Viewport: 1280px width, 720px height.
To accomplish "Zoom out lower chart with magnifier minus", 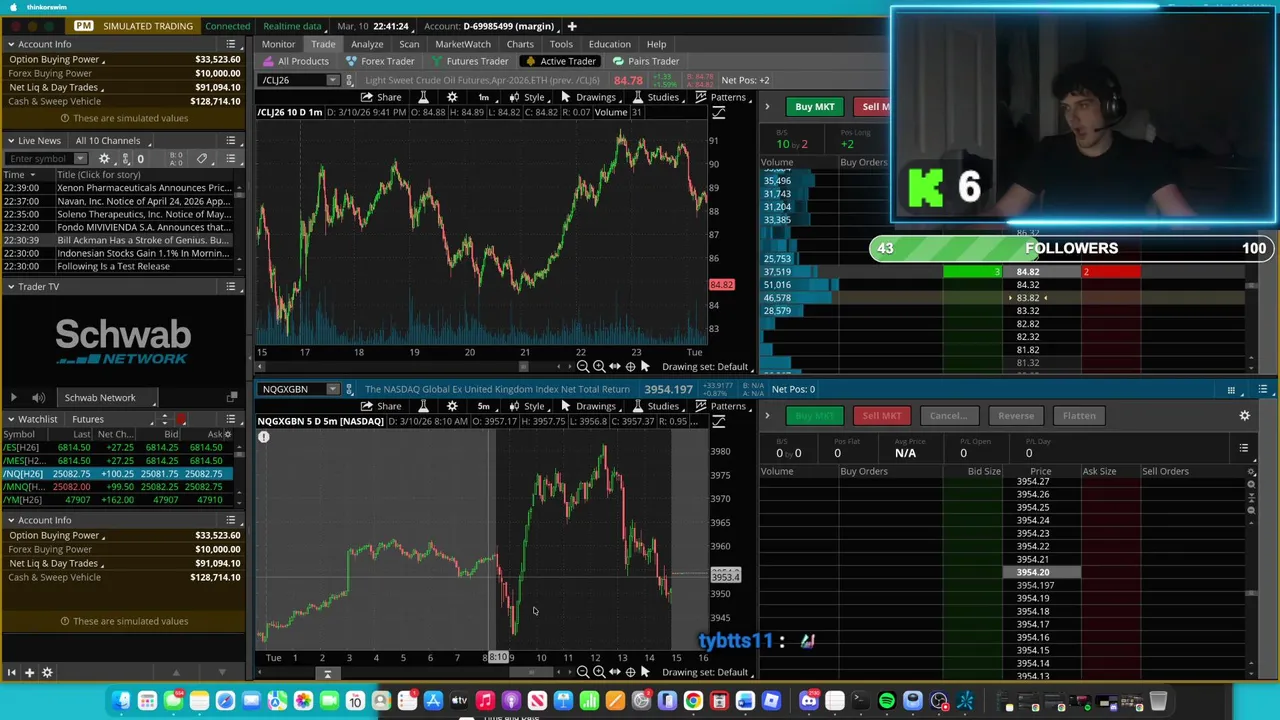I will click(583, 672).
